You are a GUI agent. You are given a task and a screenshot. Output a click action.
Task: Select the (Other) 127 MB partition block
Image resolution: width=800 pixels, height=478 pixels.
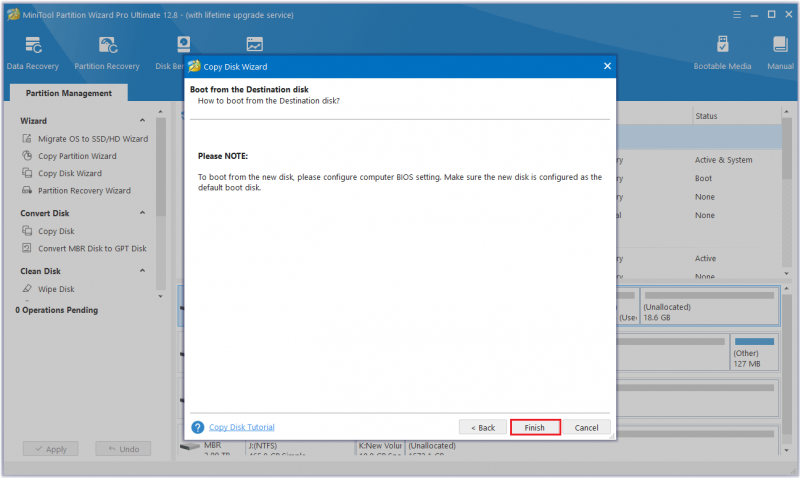pos(754,352)
